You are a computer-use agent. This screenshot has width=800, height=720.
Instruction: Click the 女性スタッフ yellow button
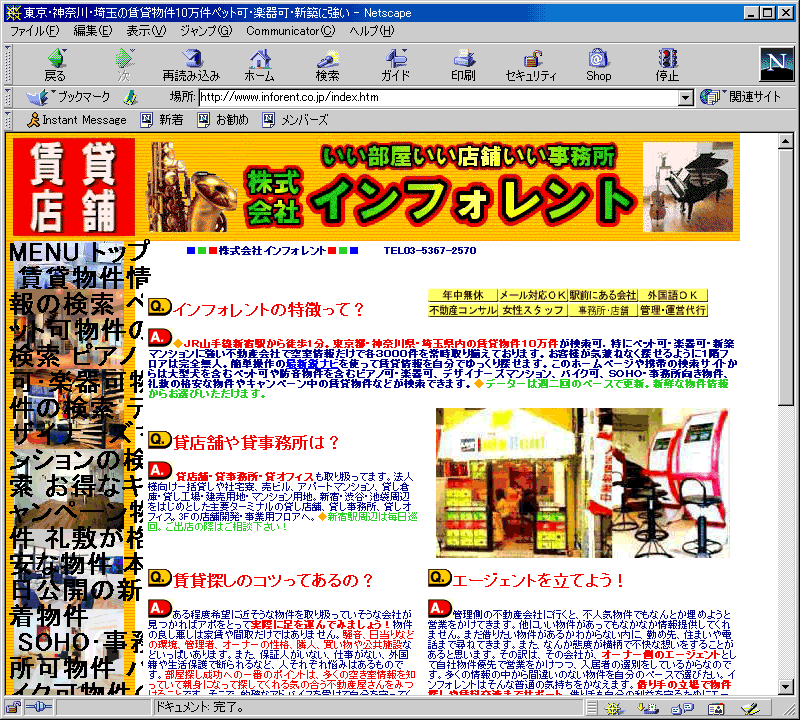pyautogui.click(x=533, y=310)
